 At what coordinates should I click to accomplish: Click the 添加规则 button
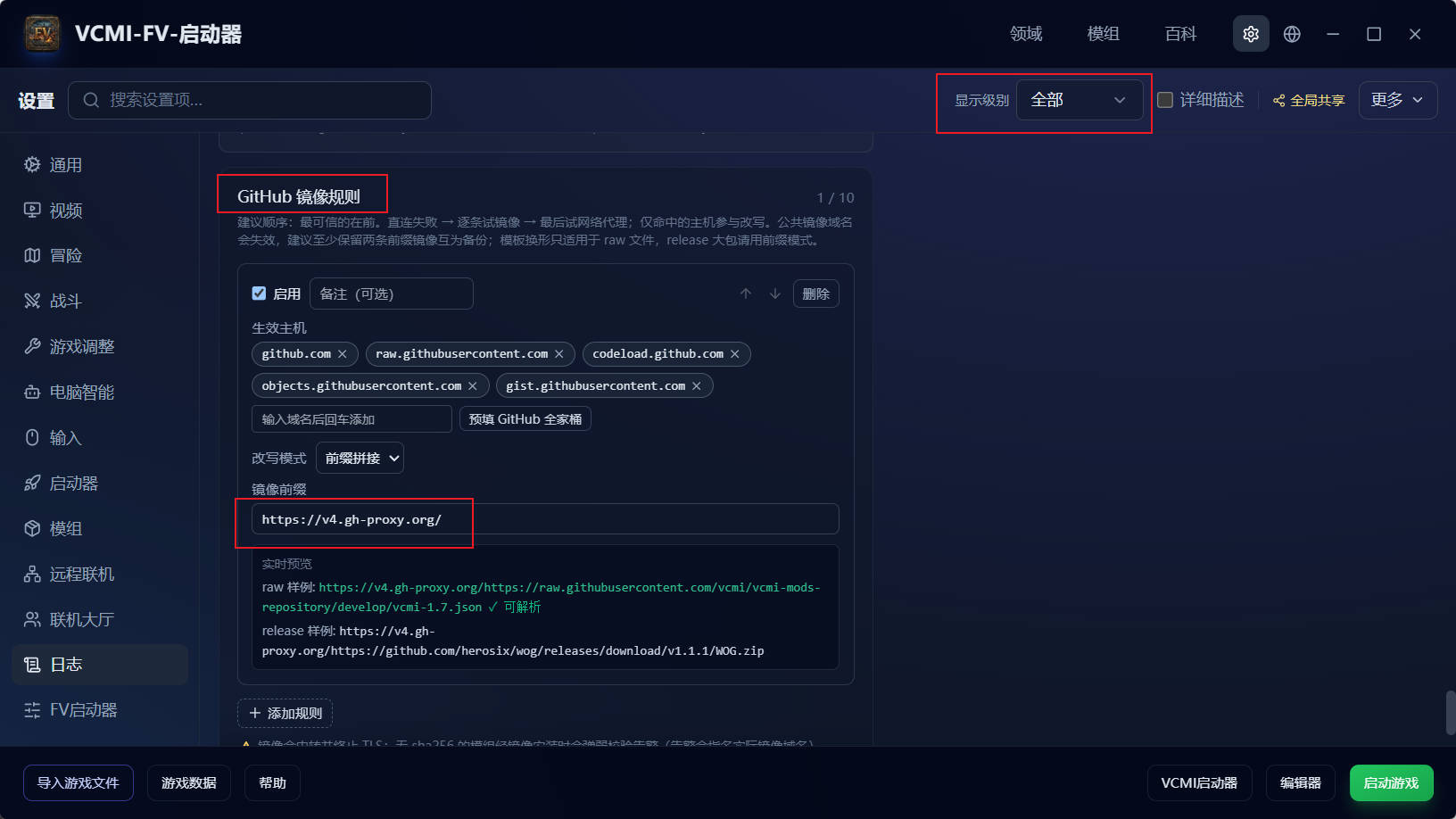point(285,714)
